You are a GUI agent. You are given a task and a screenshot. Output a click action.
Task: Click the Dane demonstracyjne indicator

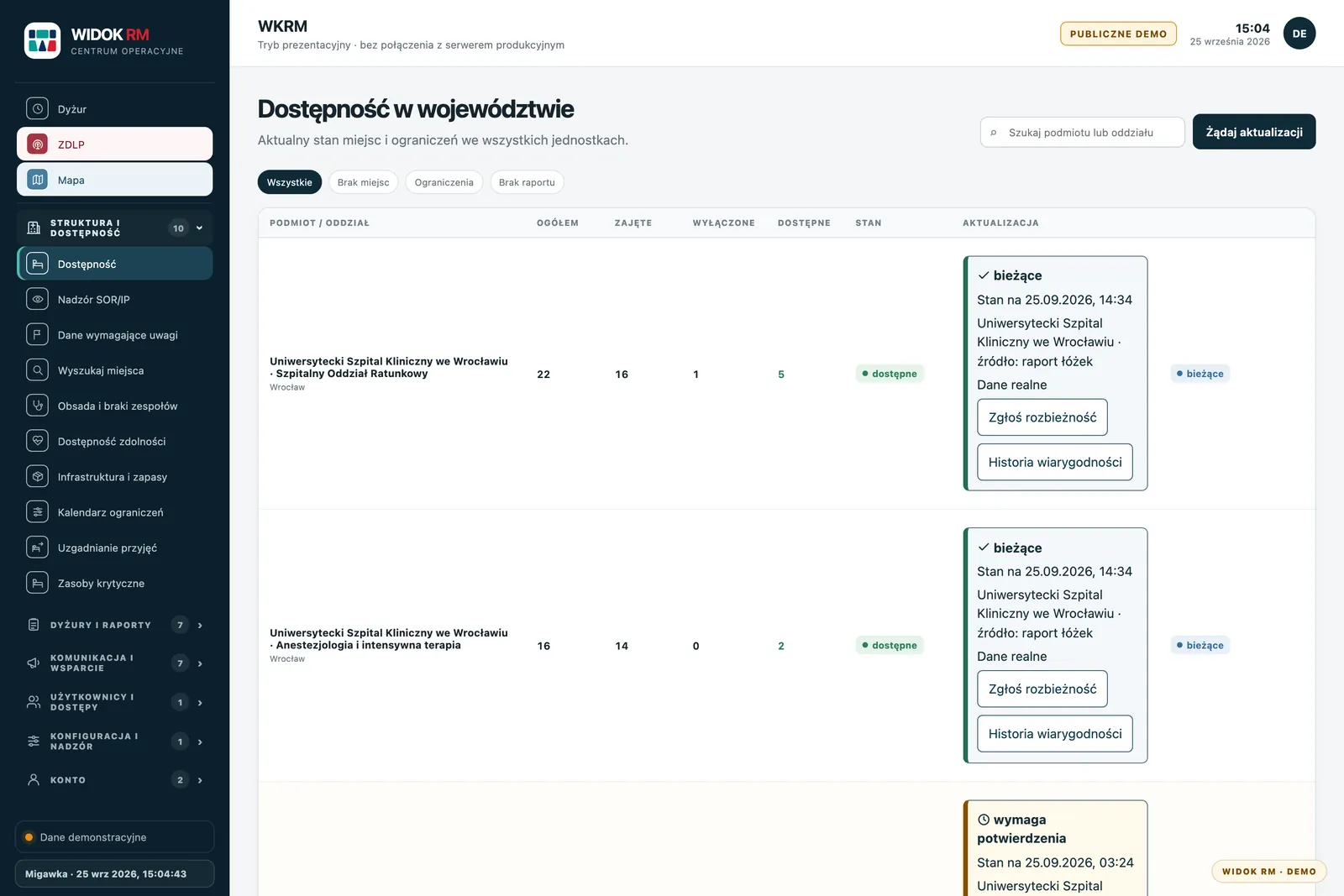[114, 837]
